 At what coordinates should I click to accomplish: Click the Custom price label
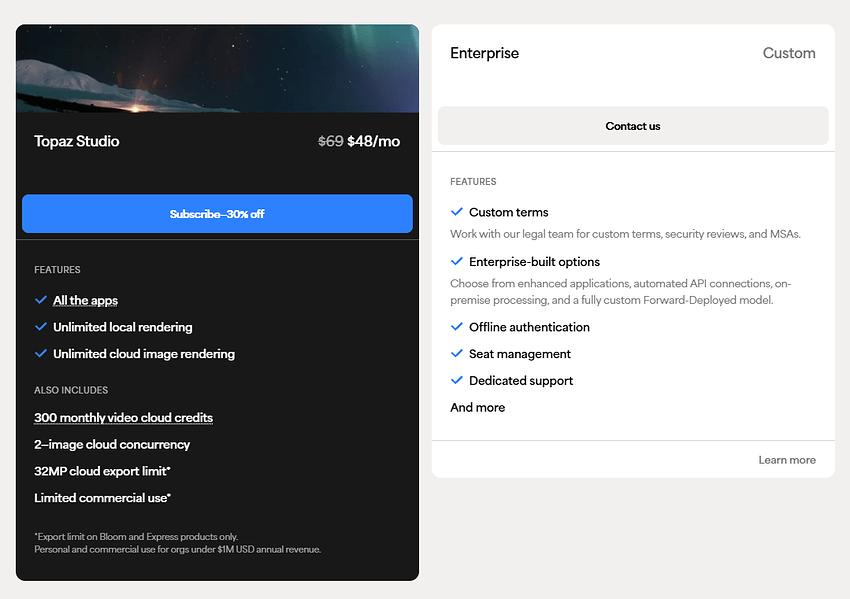pyautogui.click(x=789, y=53)
